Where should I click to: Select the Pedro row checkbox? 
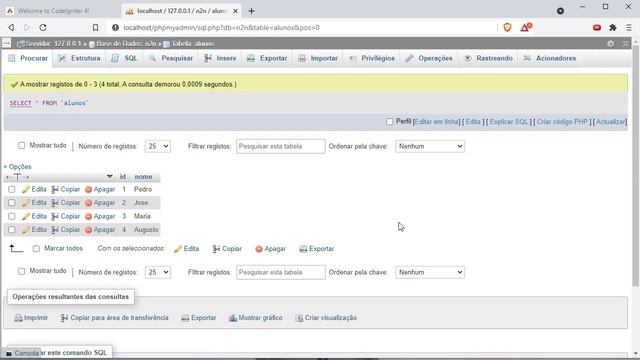coord(11,189)
